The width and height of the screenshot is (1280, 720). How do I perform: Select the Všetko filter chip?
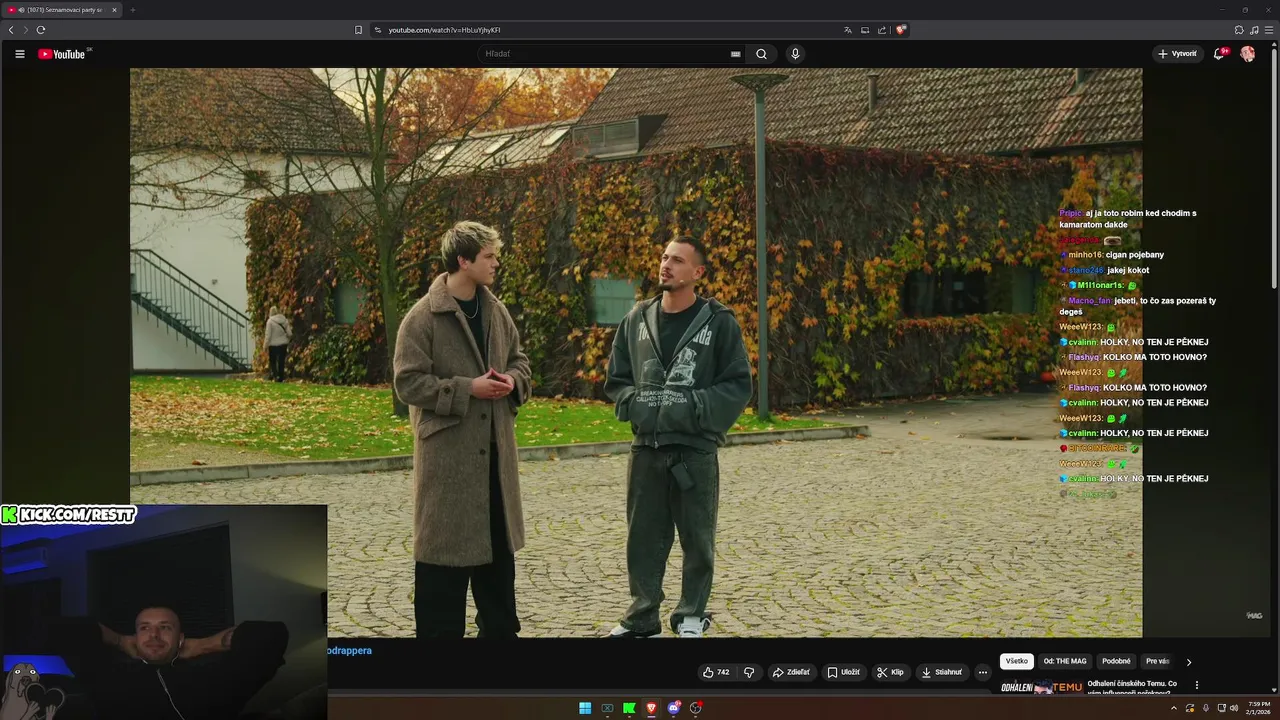click(x=1017, y=661)
